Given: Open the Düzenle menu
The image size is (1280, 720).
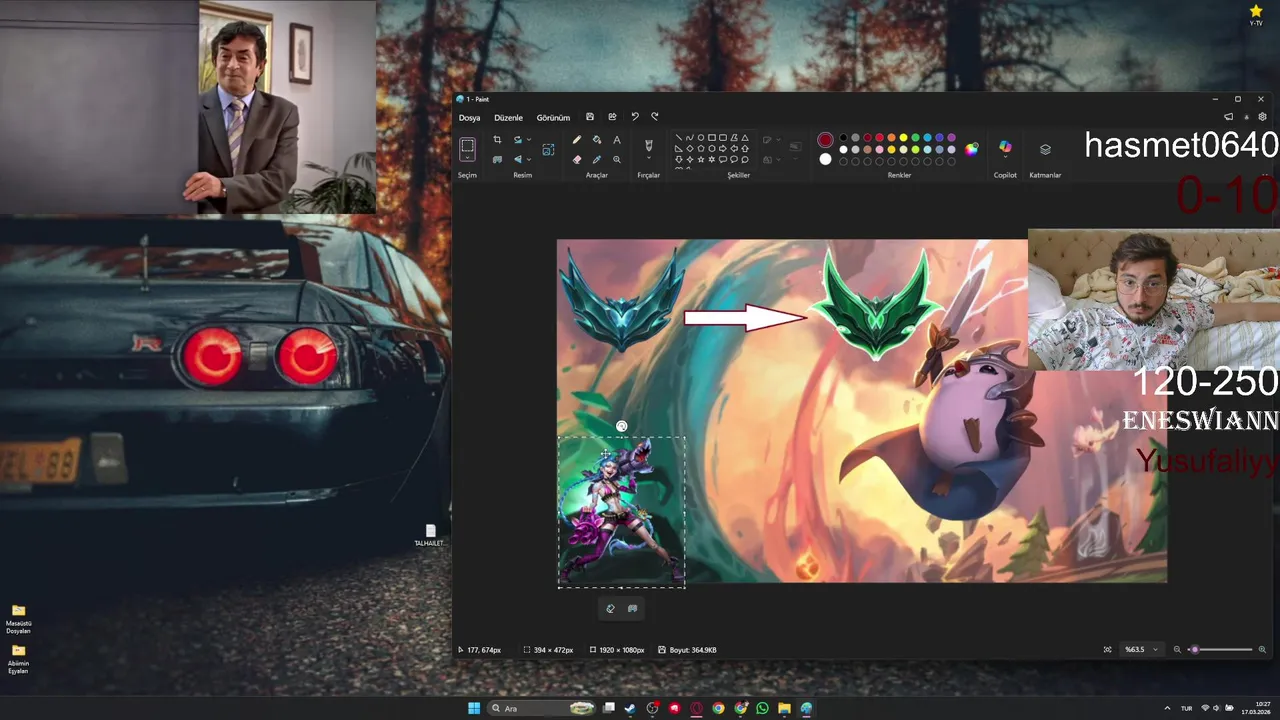Looking at the screenshot, I should pyautogui.click(x=508, y=118).
